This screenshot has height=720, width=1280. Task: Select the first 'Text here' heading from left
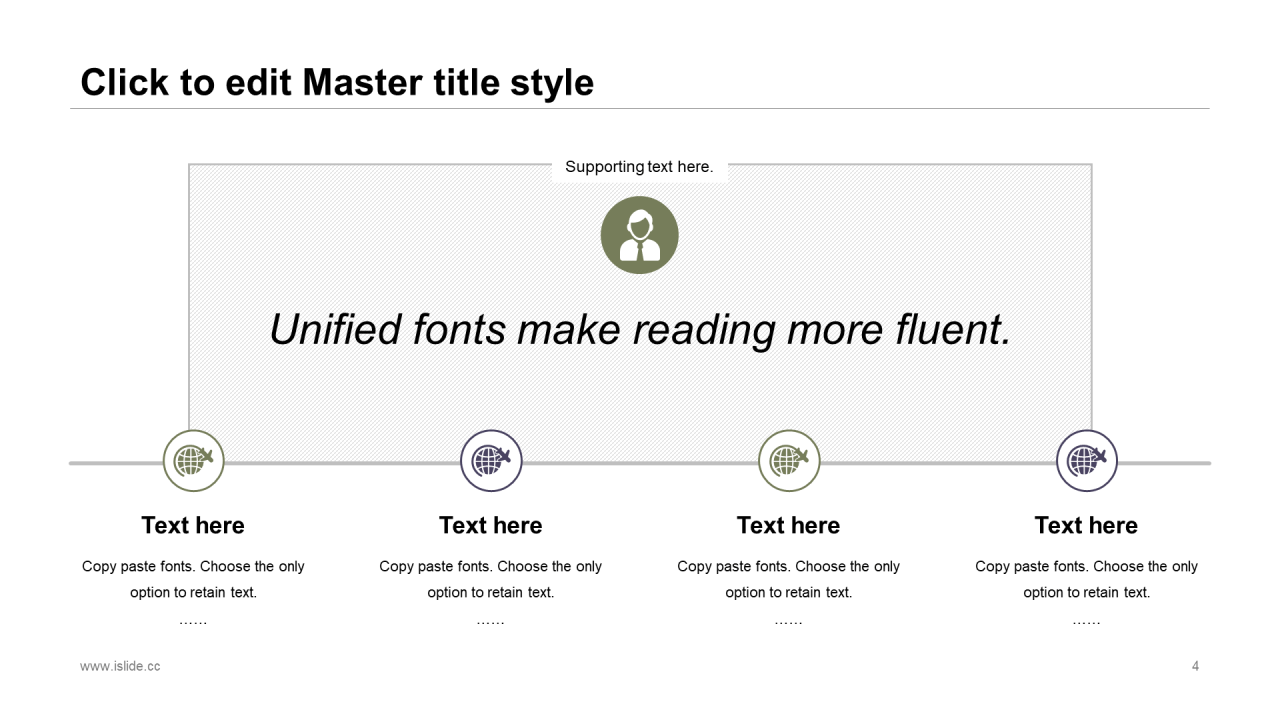point(193,525)
